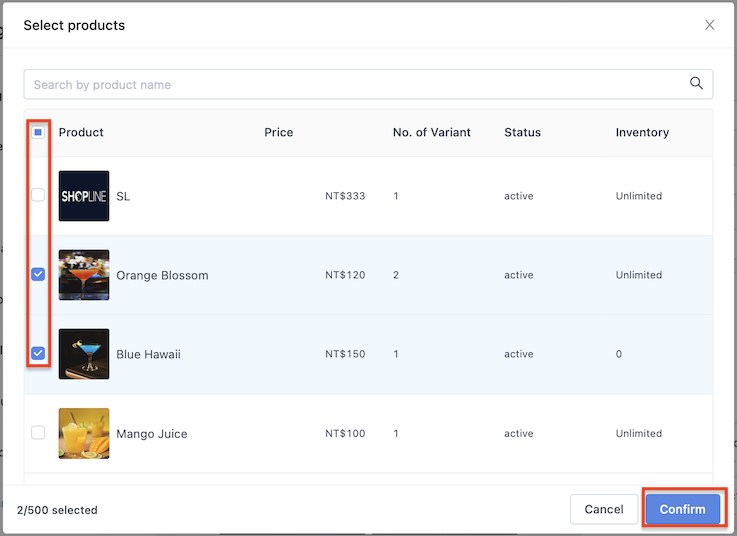Click the No. of Variant header

[x=431, y=133]
